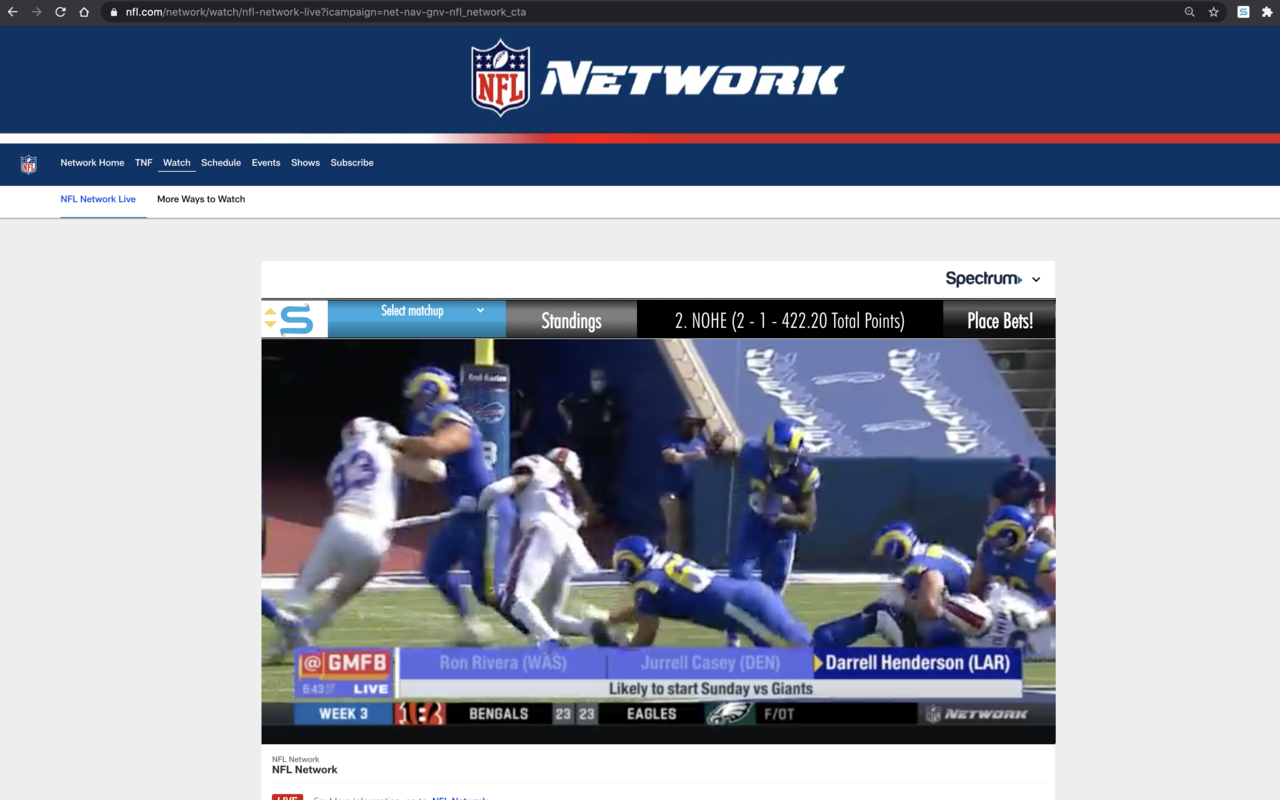This screenshot has height=800, width=1280.
Task: Select the NFL Network Live tab
Action: coord(98,199)
